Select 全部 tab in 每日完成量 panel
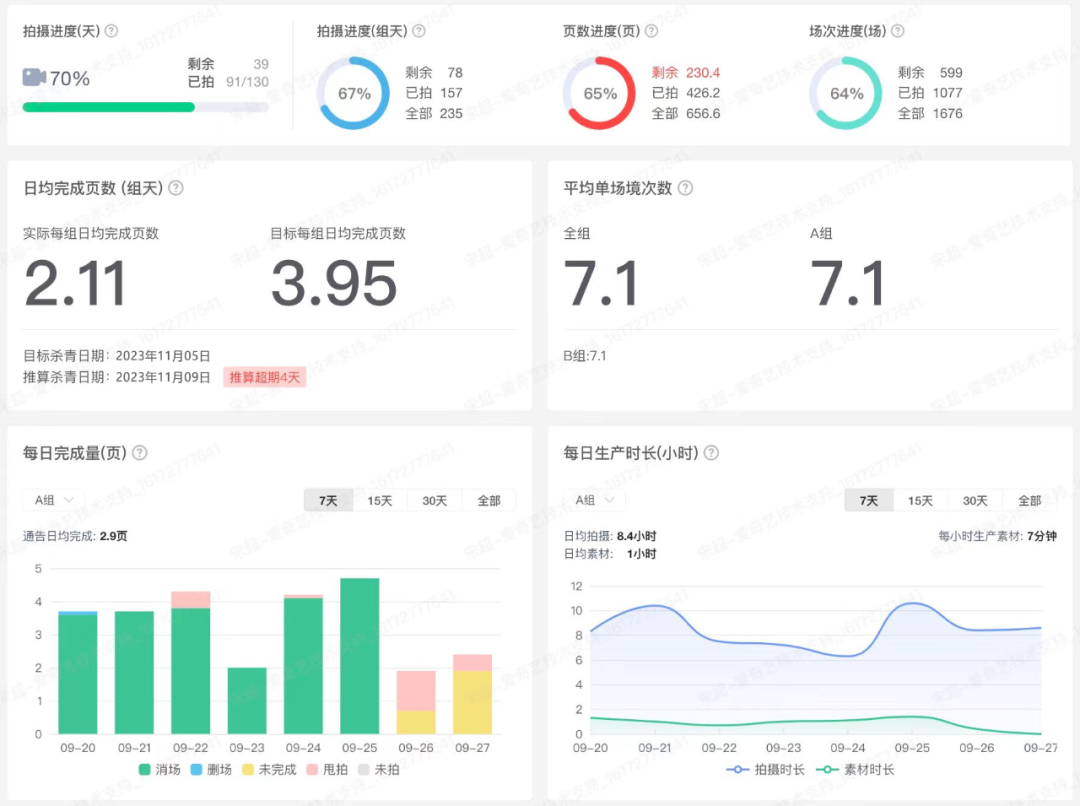The image size is (1080, 806). pos(489,501)
